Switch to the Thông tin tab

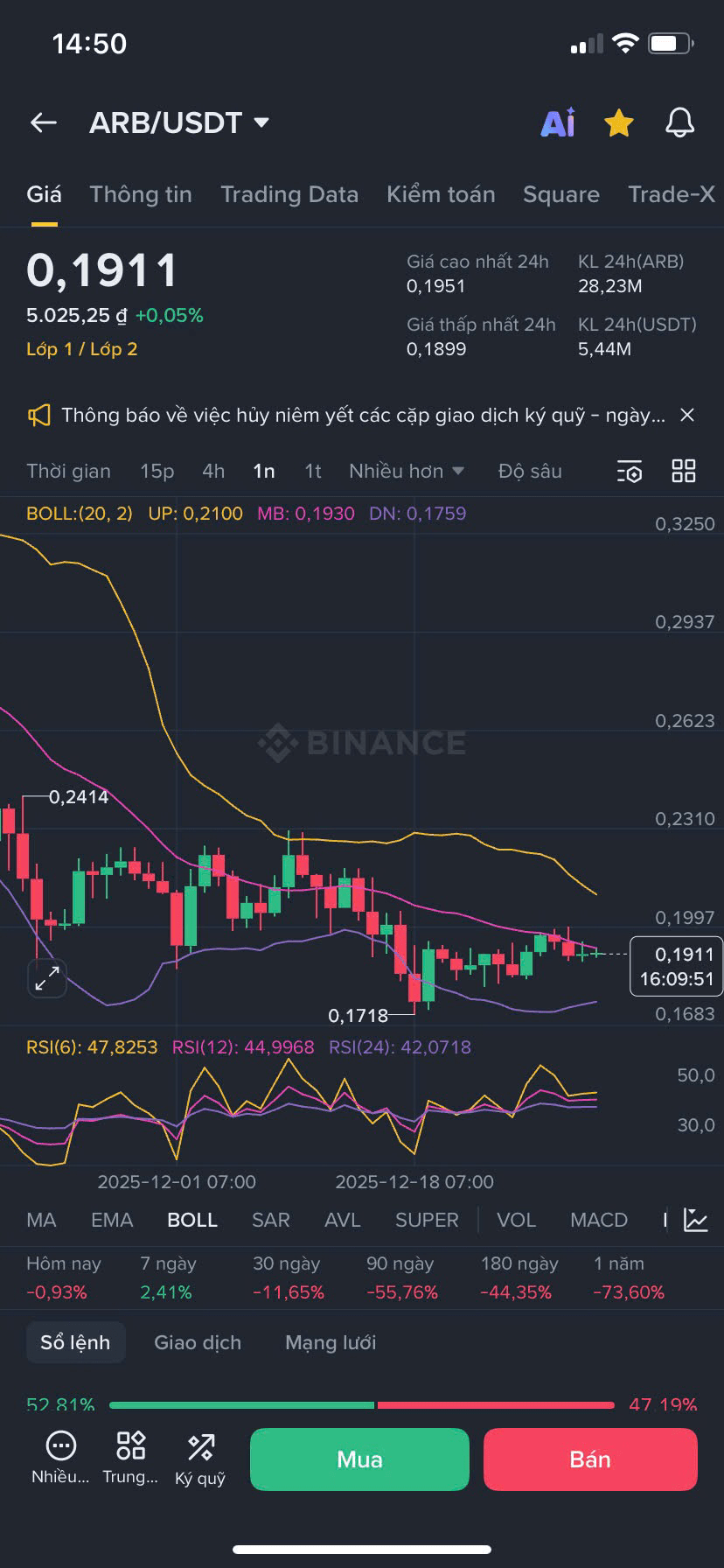click(x=141, y=194)
